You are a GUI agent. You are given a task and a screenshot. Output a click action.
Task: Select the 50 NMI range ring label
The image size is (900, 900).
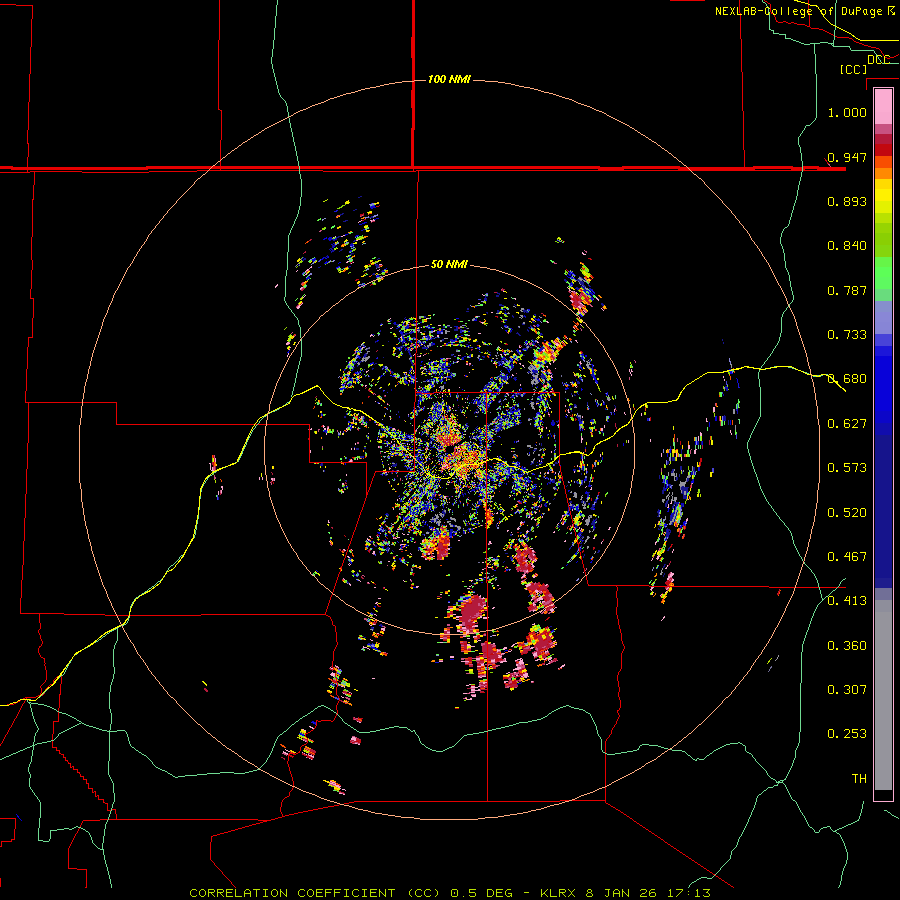449,264
